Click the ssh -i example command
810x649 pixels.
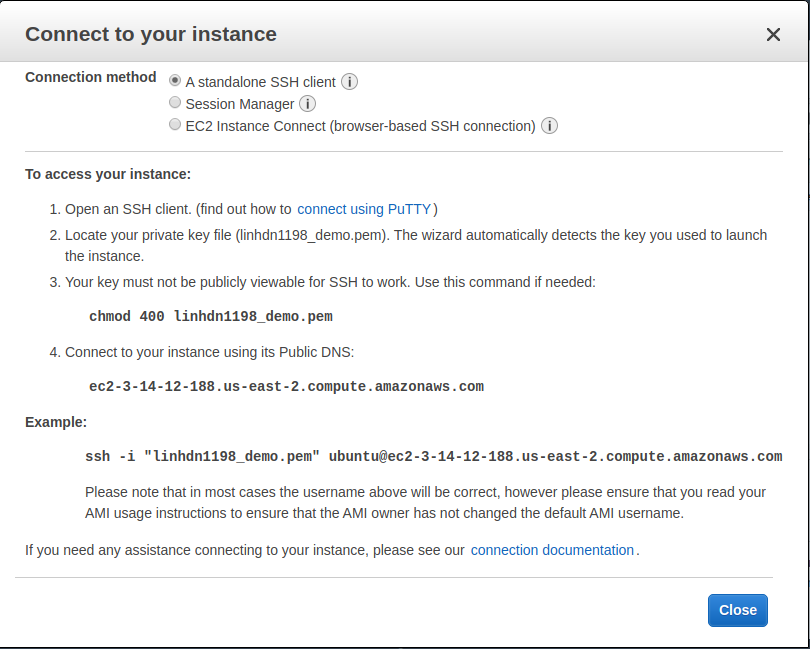(433, 456)
